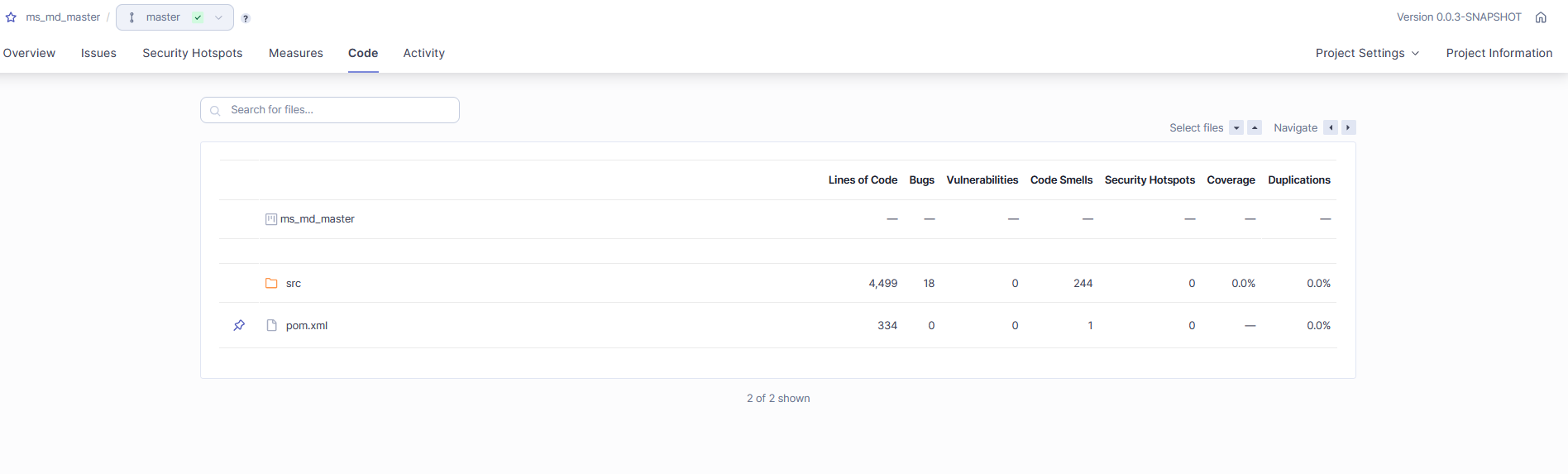Image resolution: width=1568 pixels, height=474 pixels.
Task: Open the src folder link
Action: (294, 283)
